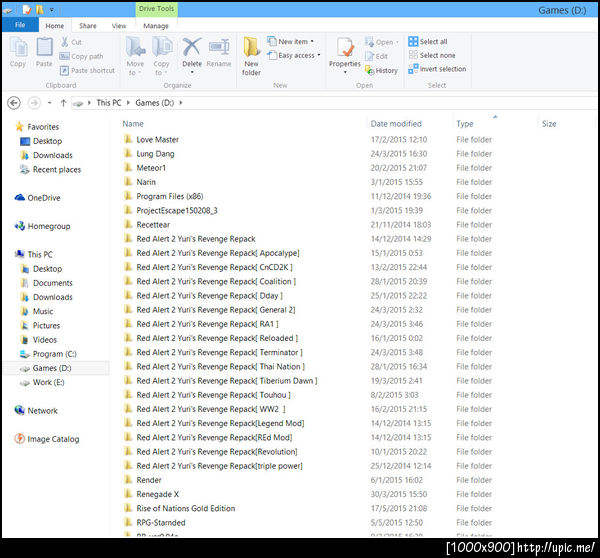Go forward with the Forward arrow button

34,103
